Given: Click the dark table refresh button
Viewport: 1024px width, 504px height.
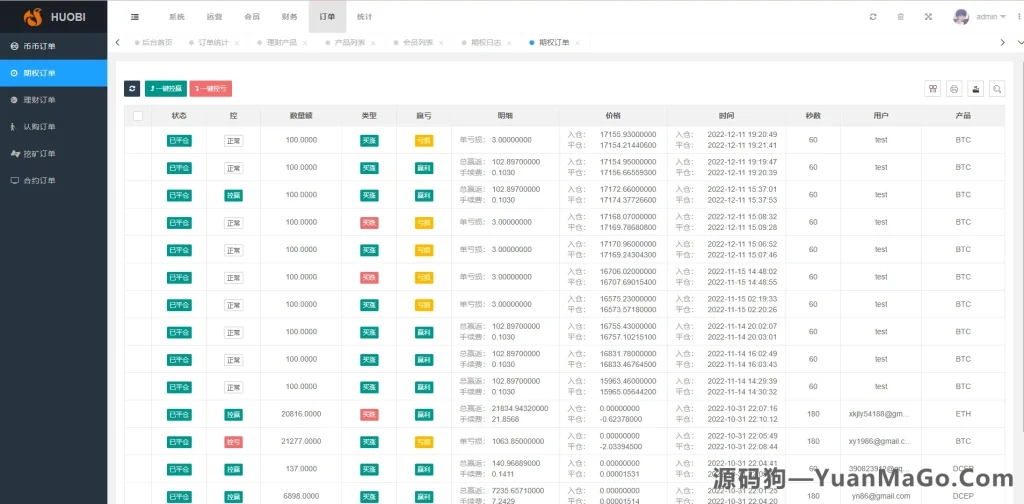Looking at the screenshot, I should click(x=132, y=89).
